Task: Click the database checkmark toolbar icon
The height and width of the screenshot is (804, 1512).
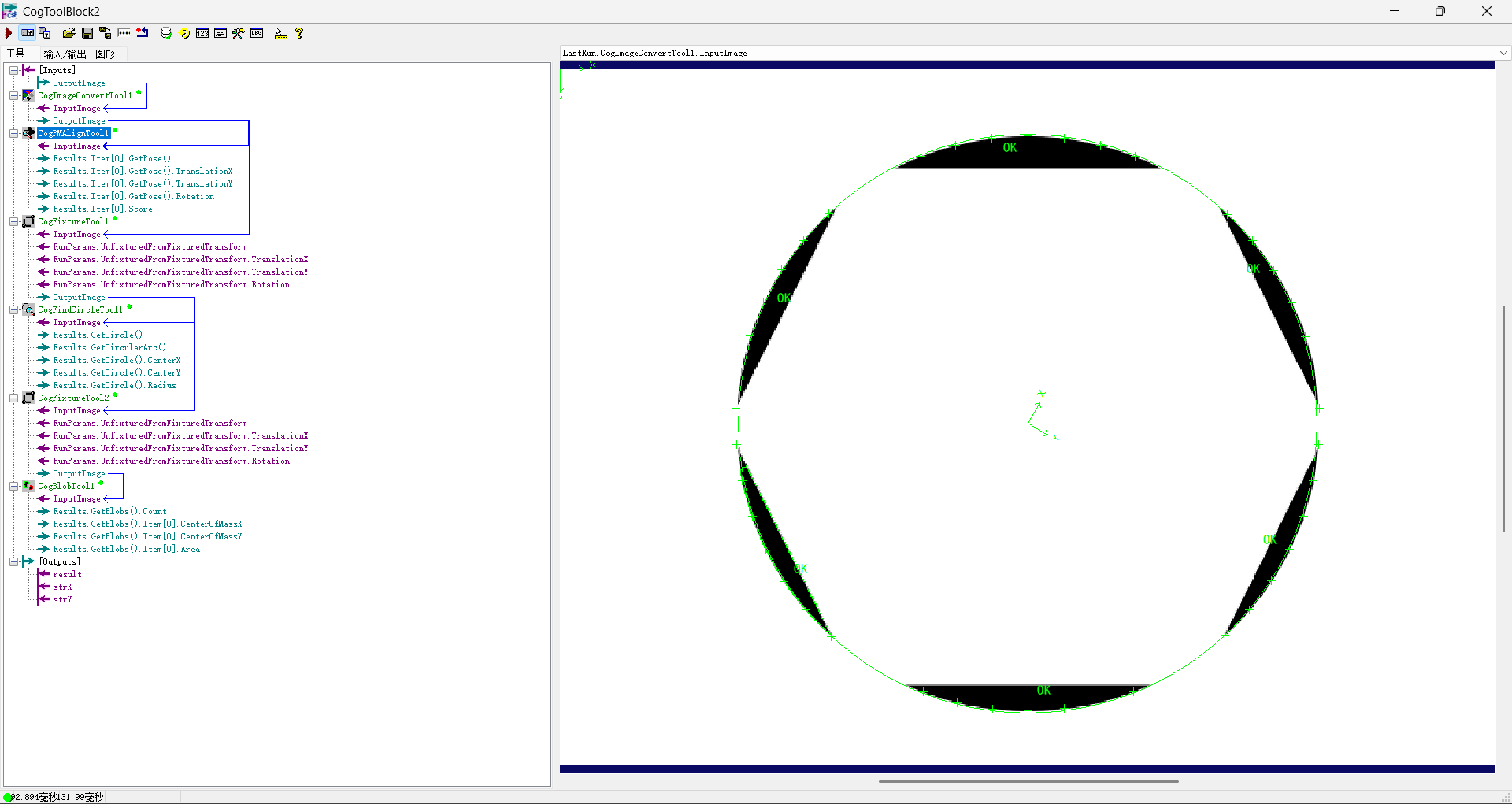Action: tap(166, 33)
